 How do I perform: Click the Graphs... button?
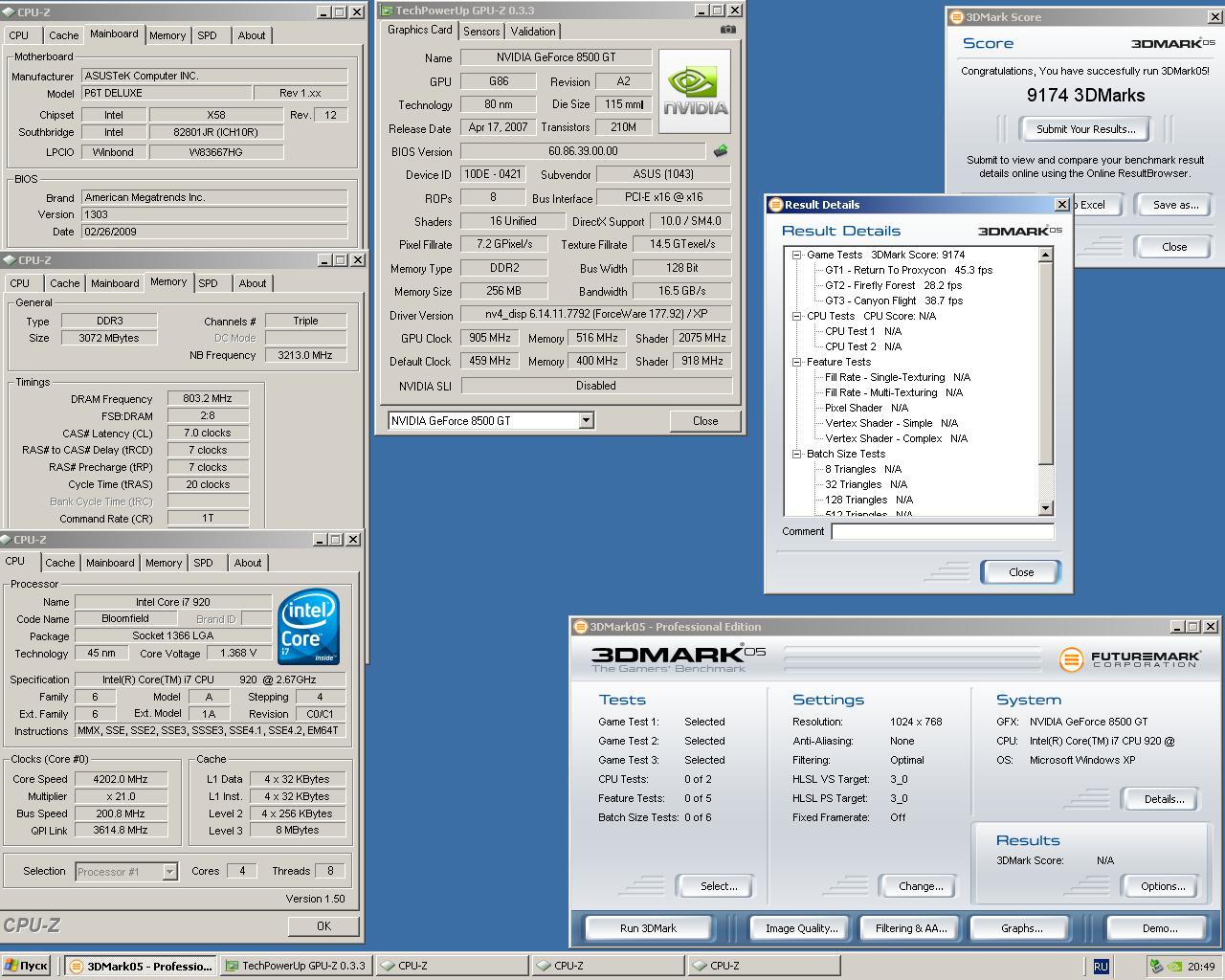[x=1021, y=928]
